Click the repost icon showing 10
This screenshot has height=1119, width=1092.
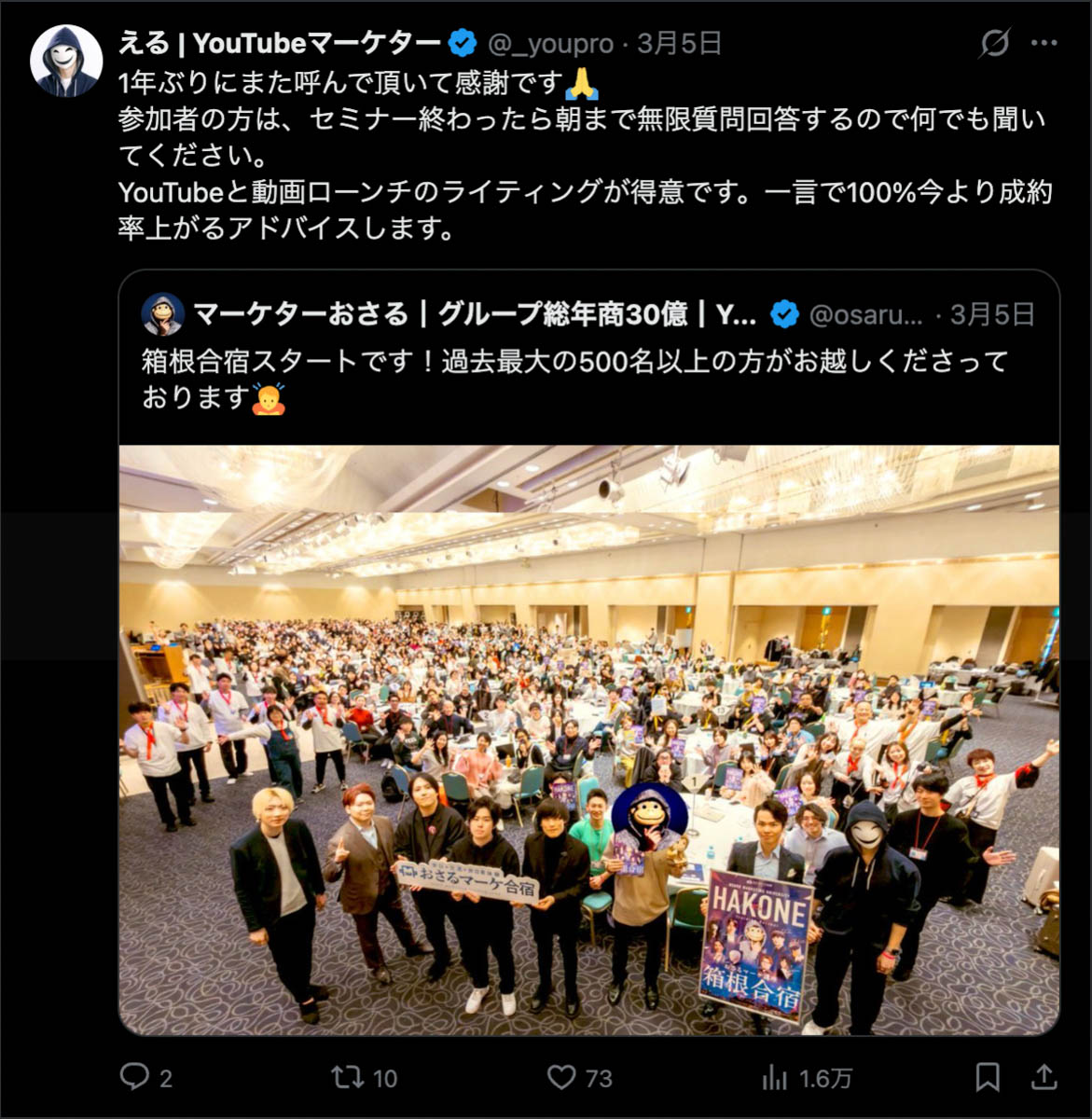coord(348,1077)
